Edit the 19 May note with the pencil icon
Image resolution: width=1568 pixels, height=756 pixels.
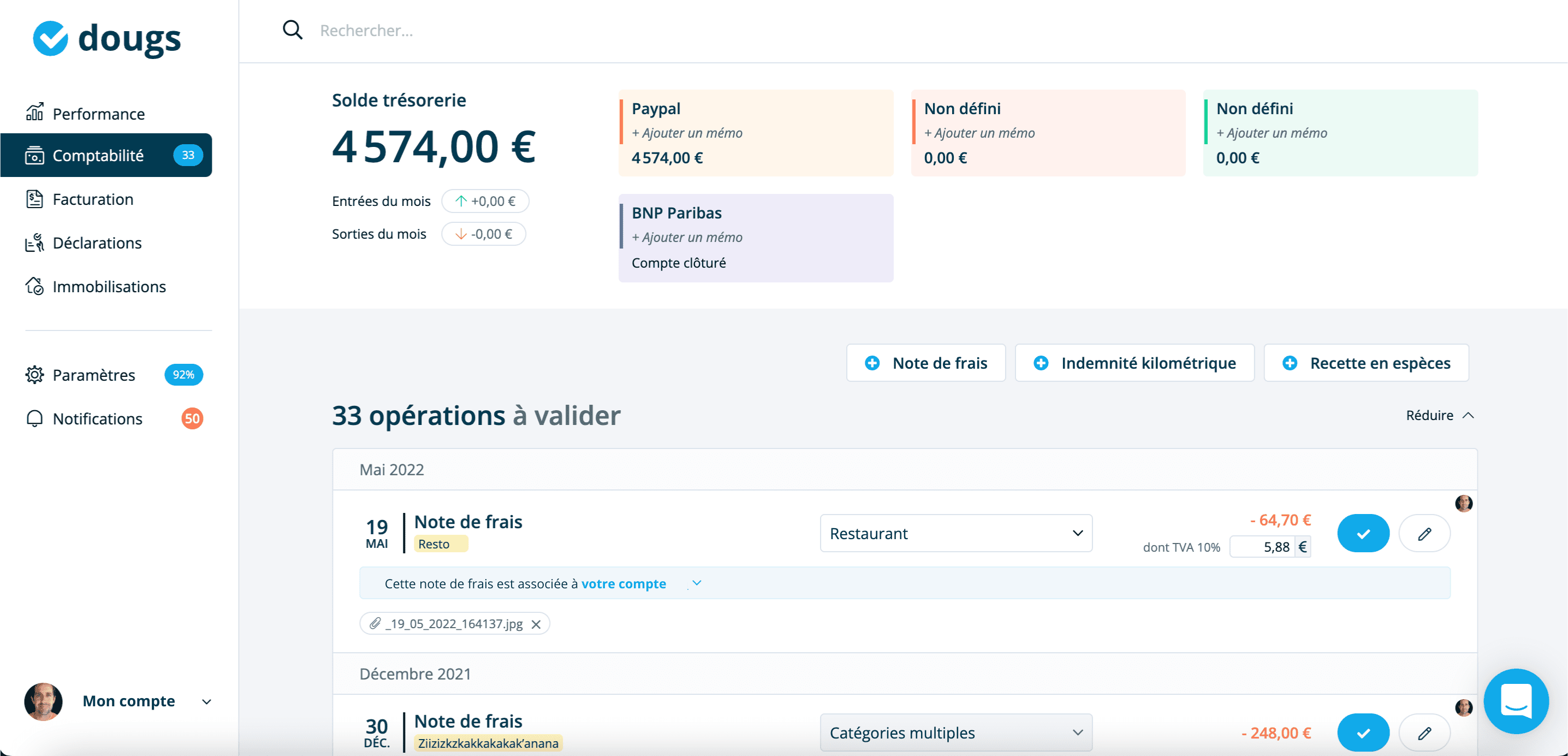(1424, 533)
